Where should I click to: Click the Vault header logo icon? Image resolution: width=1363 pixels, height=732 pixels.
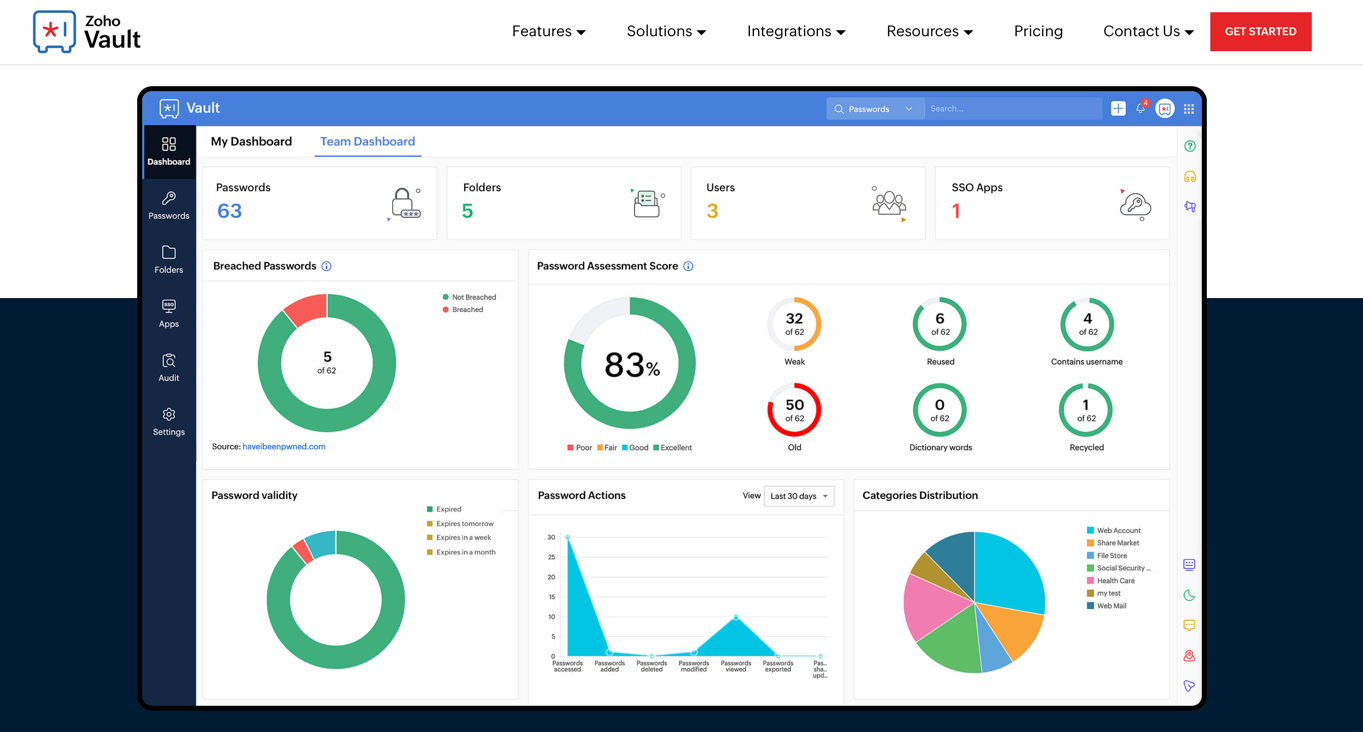pos(169,108)
